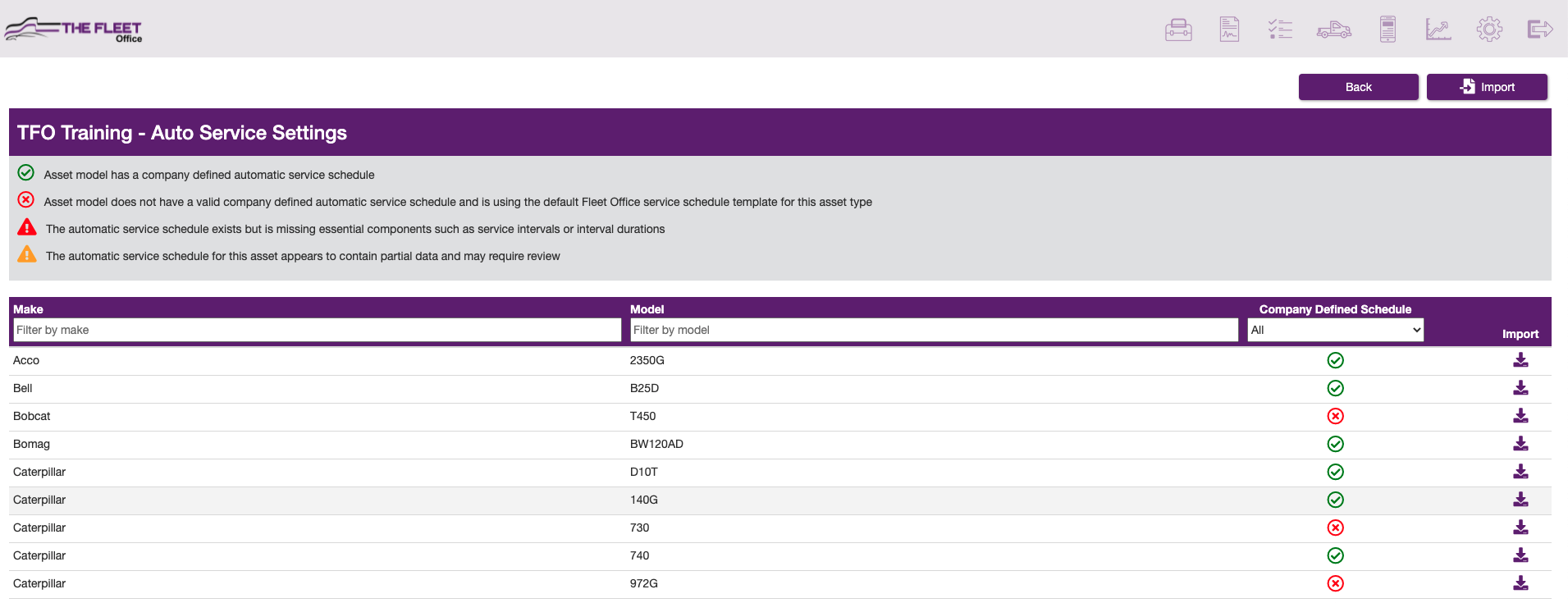The image size is (1568, 603).
Task: Import schedule for Bell B25D
Action: [x=1520, y=388]
